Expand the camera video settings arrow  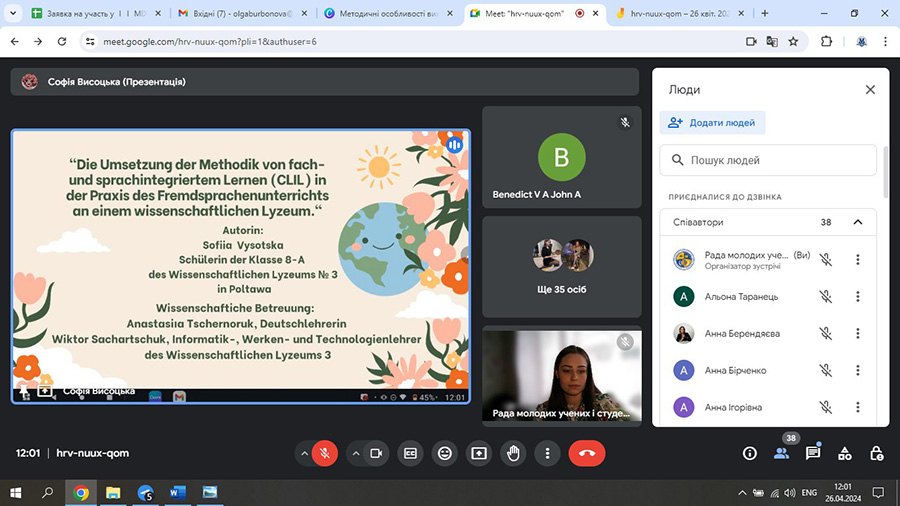[x=356, y=453]
